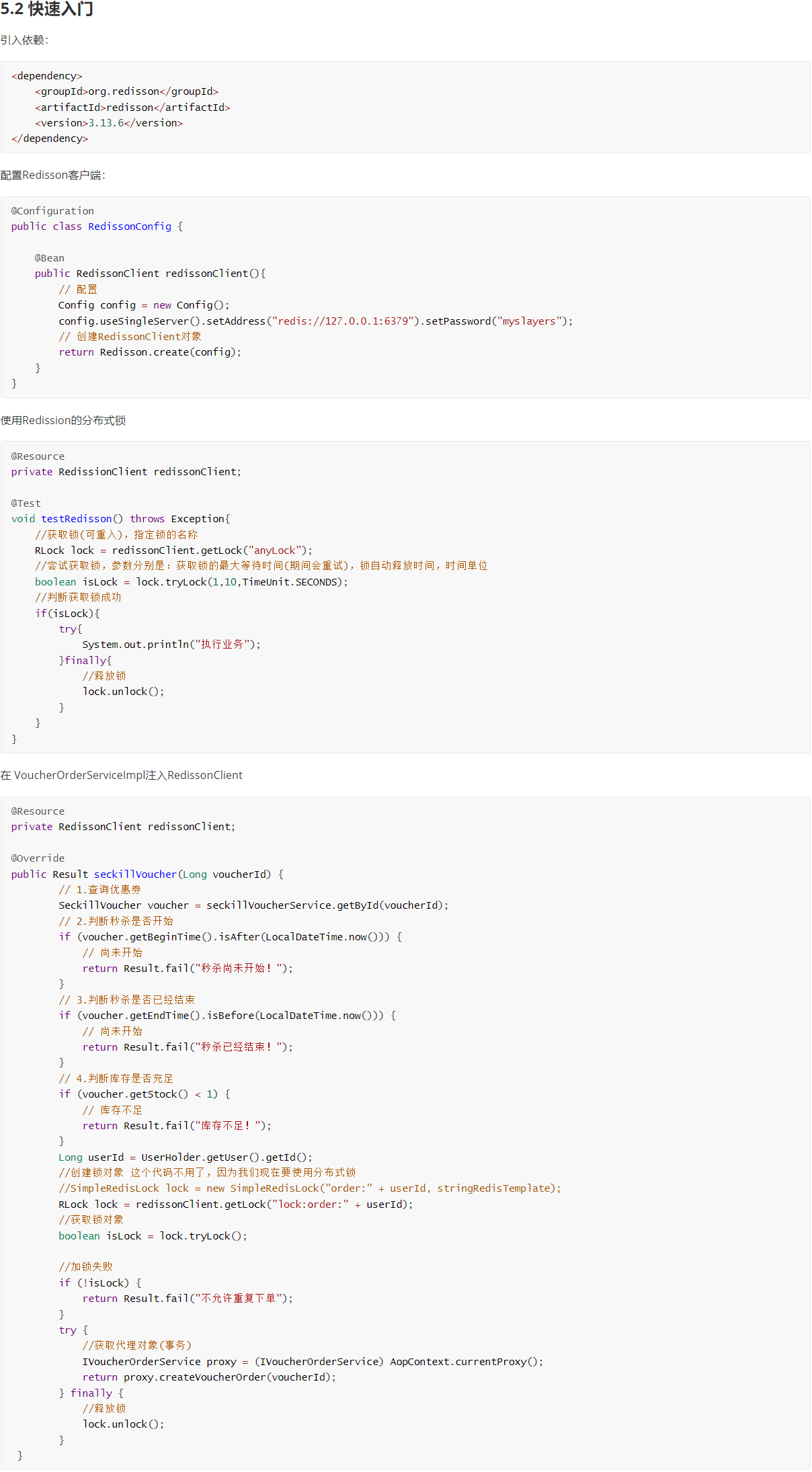812x1472 pixels.
Task: Click the groupId org.redisson code line
Action: (126, 91)
